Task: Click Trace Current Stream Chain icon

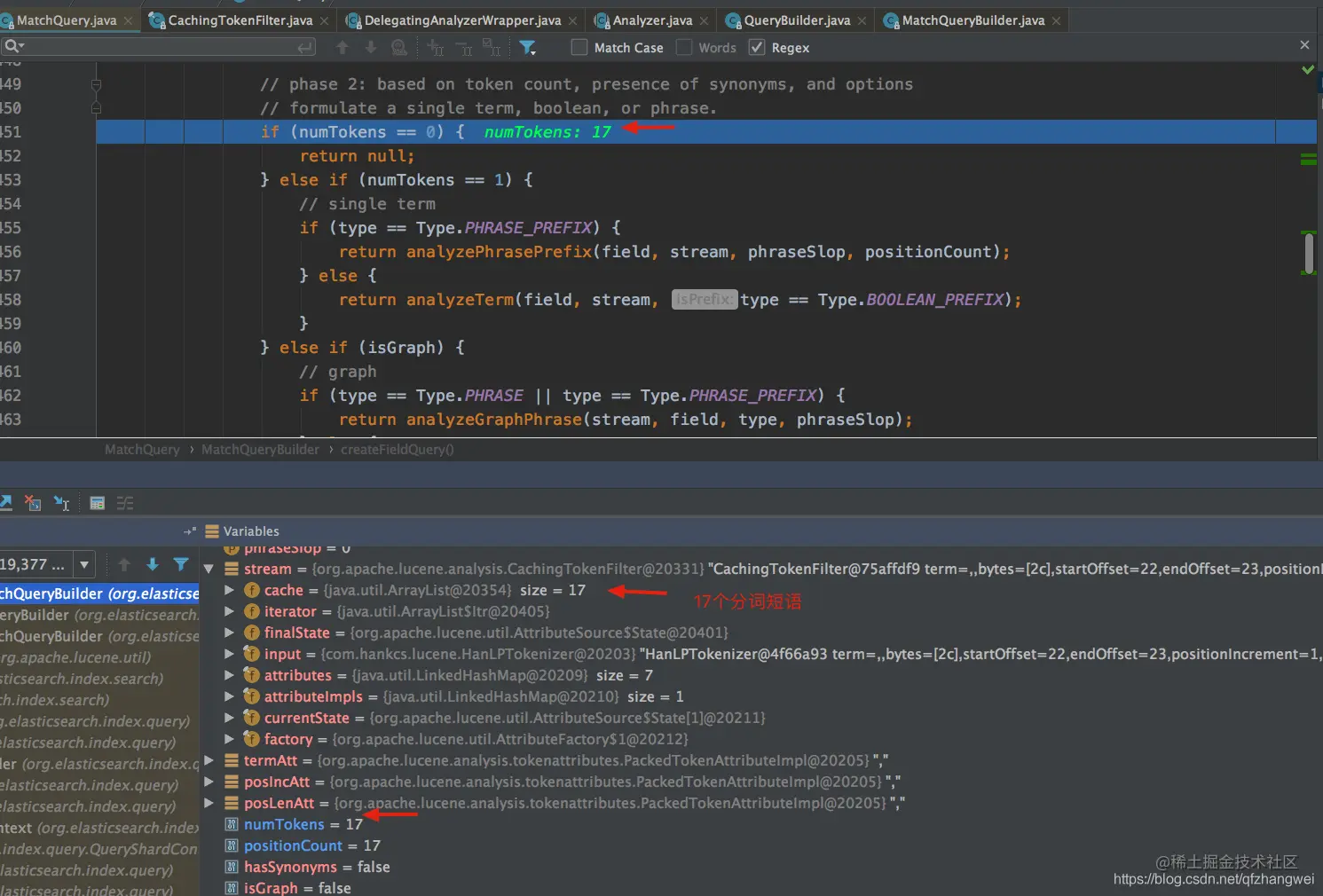Action: click(x=125, y=503)
